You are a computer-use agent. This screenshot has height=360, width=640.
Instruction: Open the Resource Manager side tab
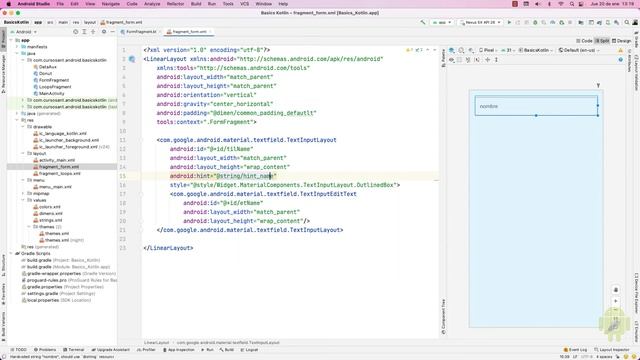[4, 74]
